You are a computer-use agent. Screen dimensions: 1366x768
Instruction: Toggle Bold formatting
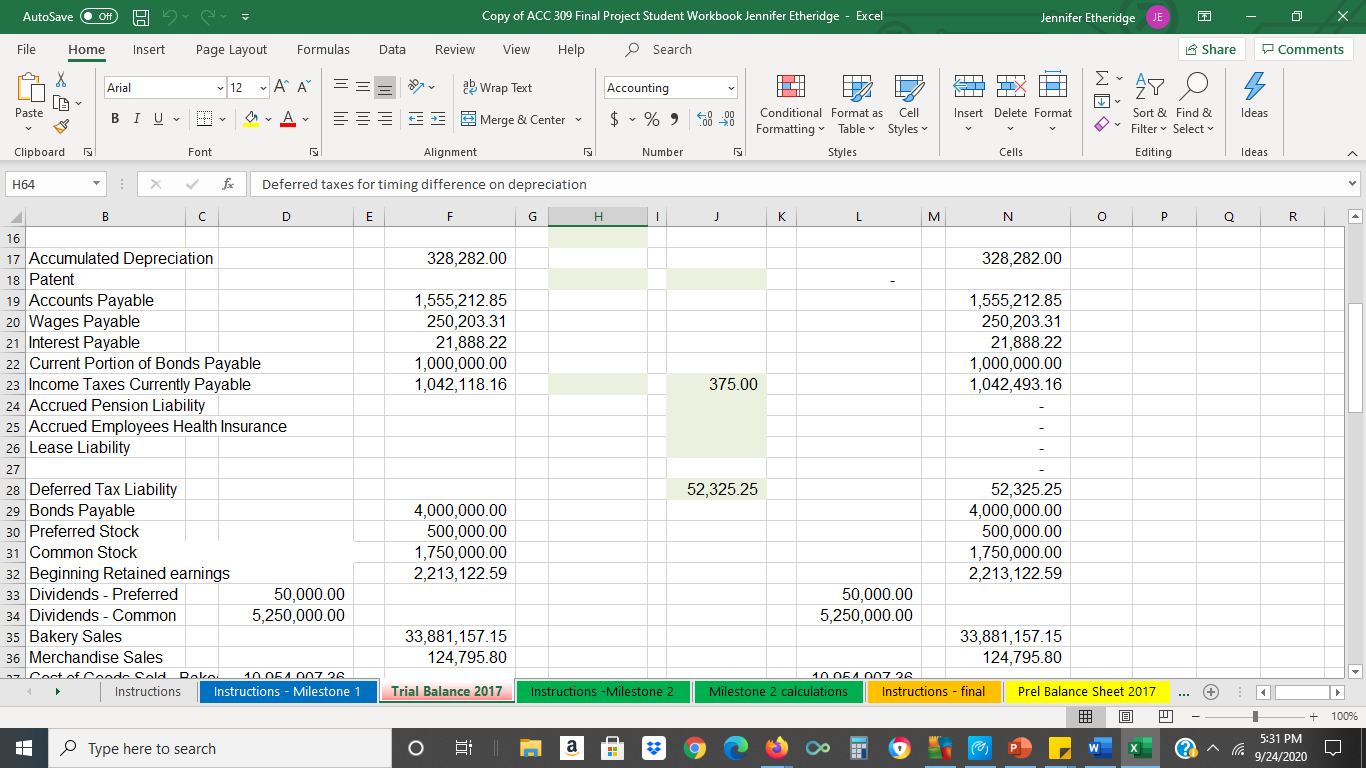pos(115,120)
